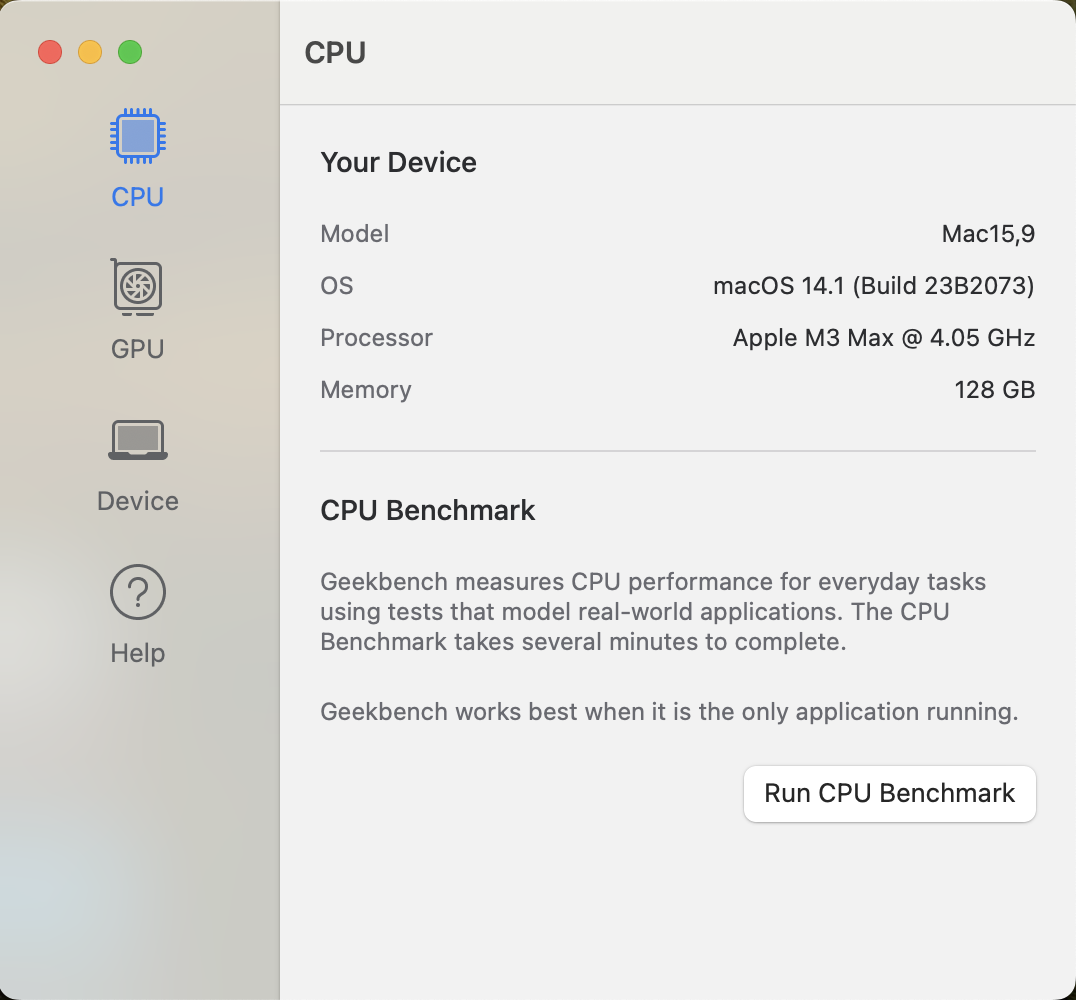Image resolution: width=1076 pixels, height=1000 pixels.
Task: Close the window with red button
Action: pyautogui.click(x=50, y=52)
